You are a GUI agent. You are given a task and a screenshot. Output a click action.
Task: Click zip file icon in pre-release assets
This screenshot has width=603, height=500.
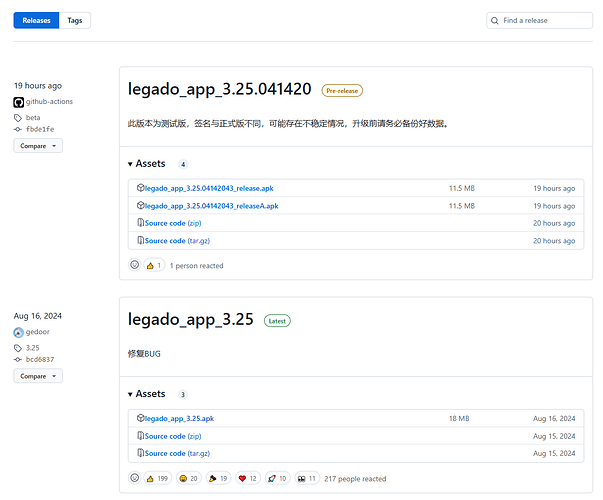[141, 223]
